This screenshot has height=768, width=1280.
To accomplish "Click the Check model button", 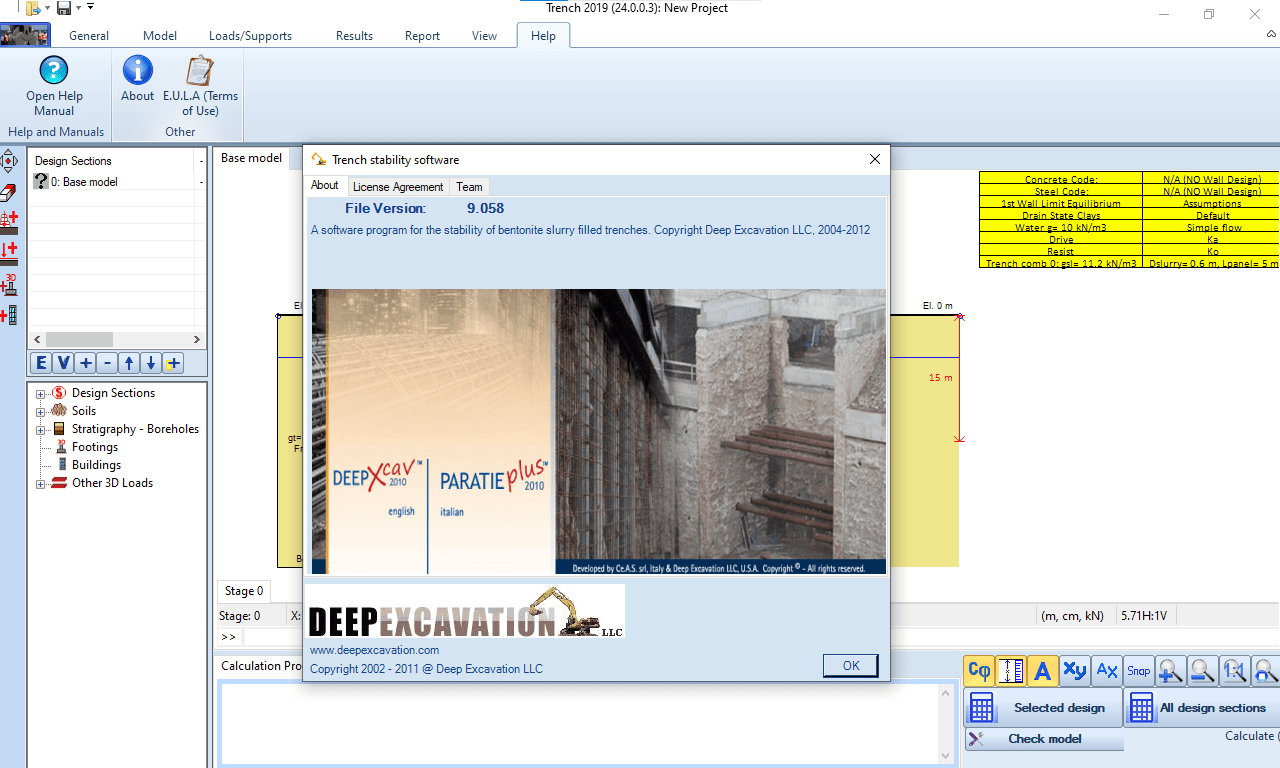I will [1044, 739].
